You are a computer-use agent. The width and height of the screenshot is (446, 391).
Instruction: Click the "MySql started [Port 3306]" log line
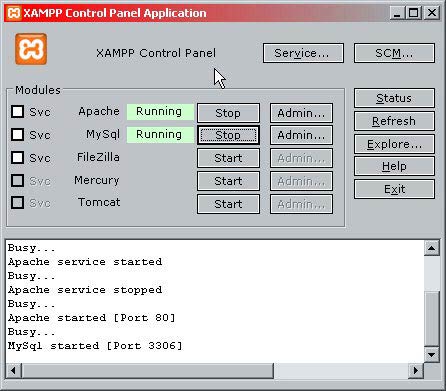(x=95, y=346)
